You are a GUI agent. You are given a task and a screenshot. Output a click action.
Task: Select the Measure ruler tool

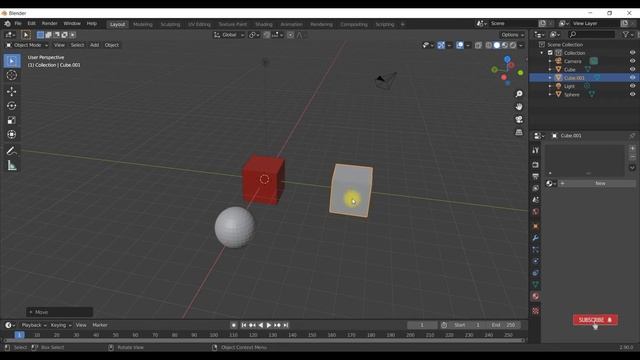coord(12,165)
